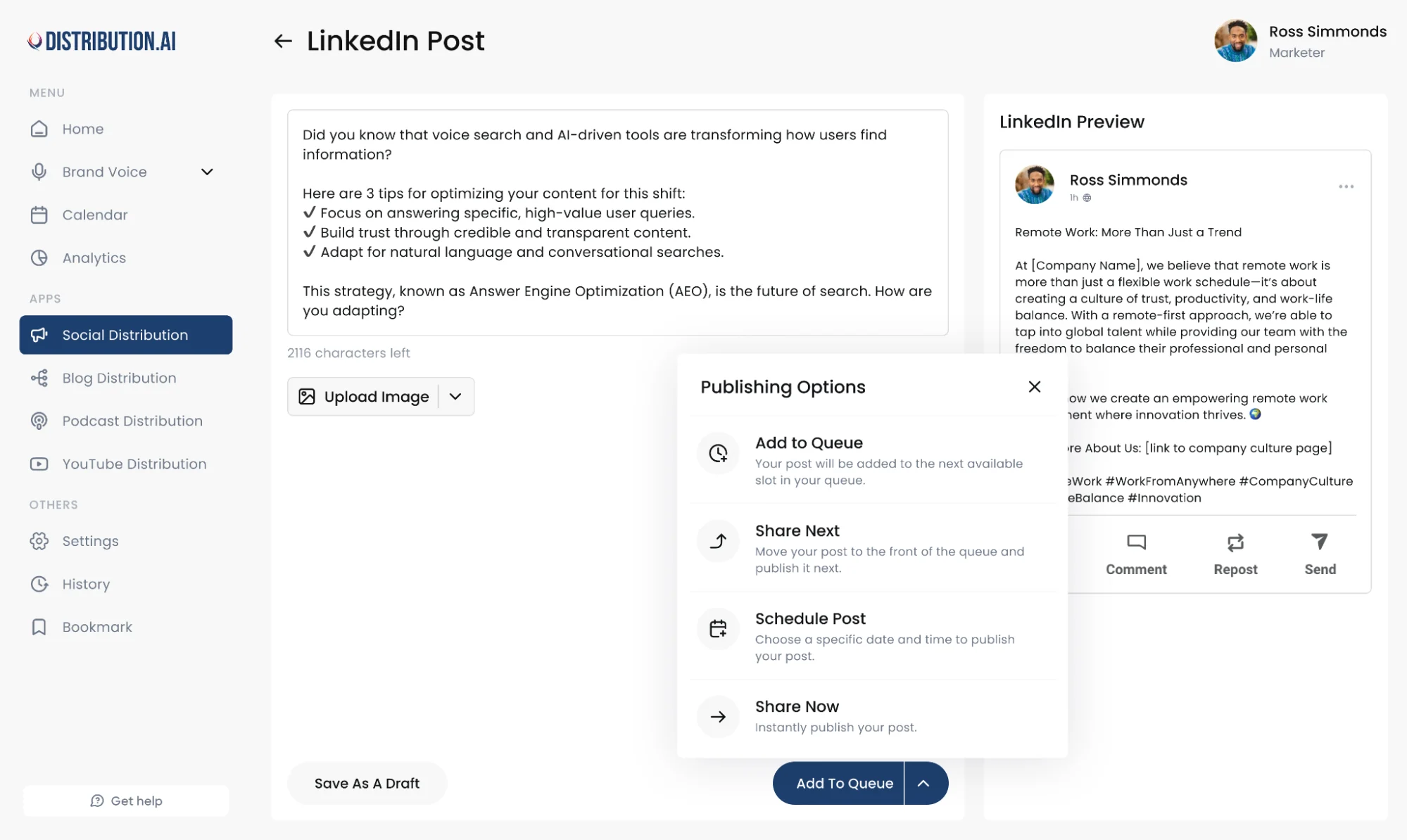
Task: Click Ross Simmonds profile avatar in header
Action: (1235, 41)
